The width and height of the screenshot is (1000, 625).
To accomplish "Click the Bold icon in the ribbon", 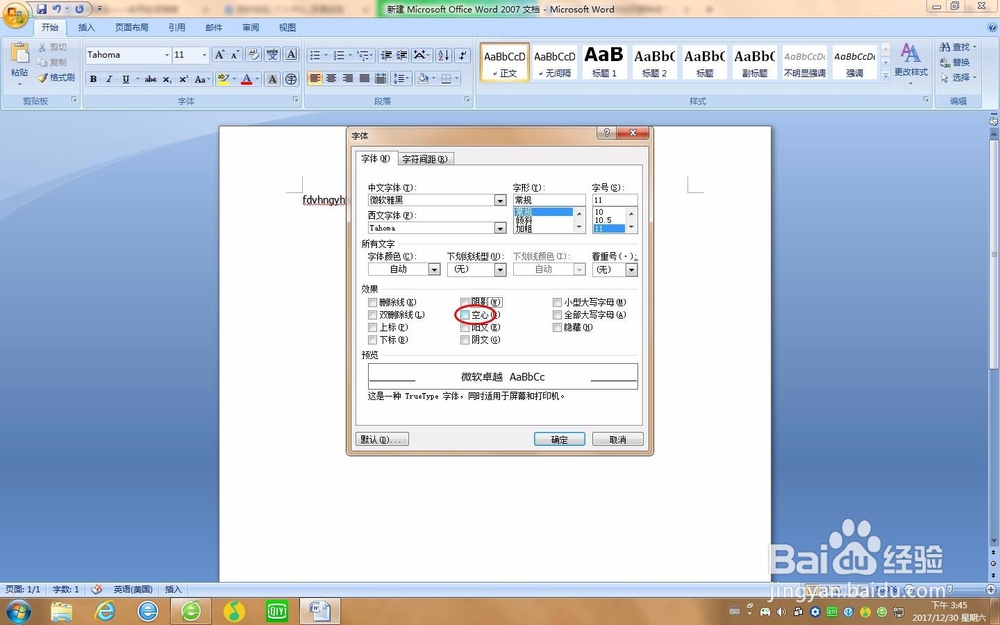I will [x=94, y=79].
